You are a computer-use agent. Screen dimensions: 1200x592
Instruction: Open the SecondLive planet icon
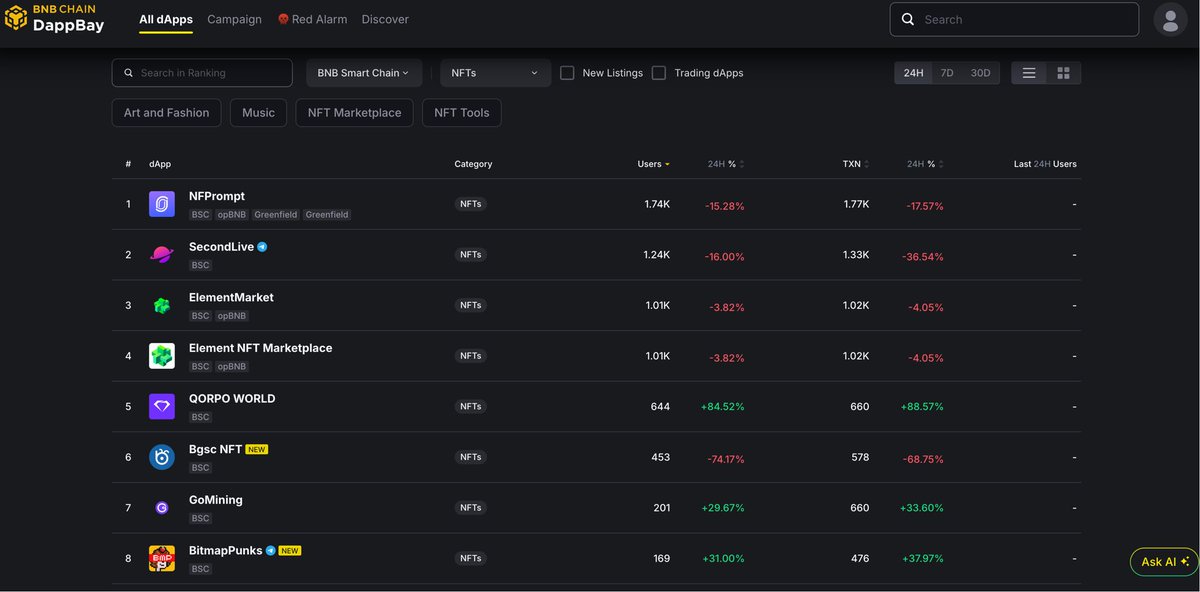(x=162, y=255)
